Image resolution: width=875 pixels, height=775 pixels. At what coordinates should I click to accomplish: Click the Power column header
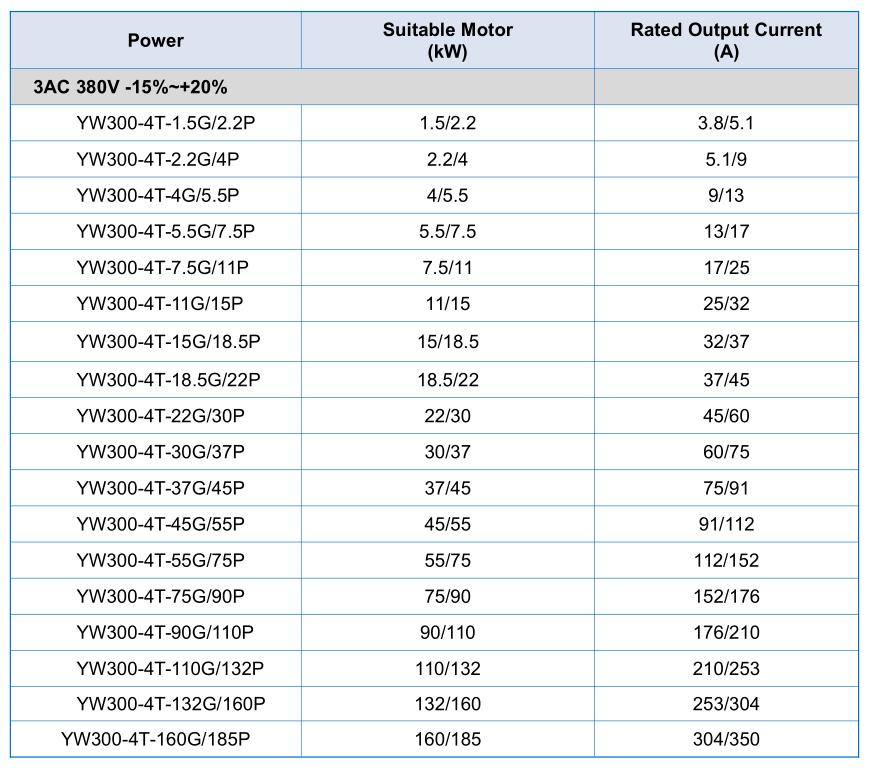pos(156,40)
